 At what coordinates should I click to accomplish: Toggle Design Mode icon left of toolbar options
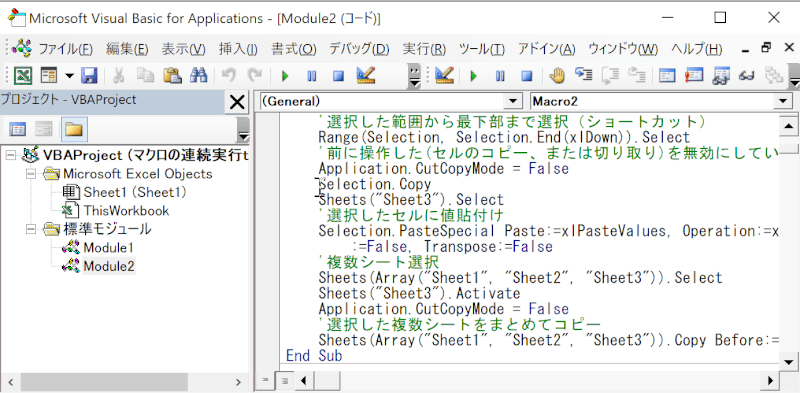[366, 76]
